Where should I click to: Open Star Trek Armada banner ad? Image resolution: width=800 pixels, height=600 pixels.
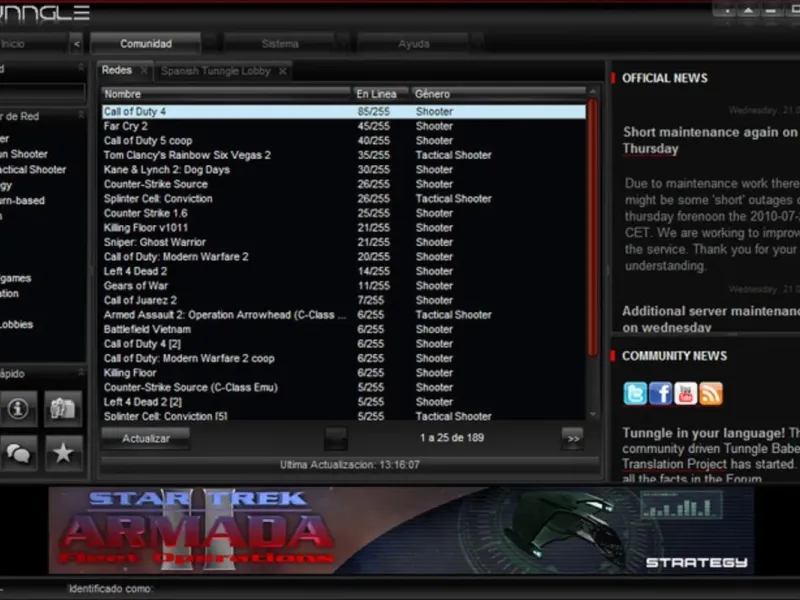pos(402,531)
